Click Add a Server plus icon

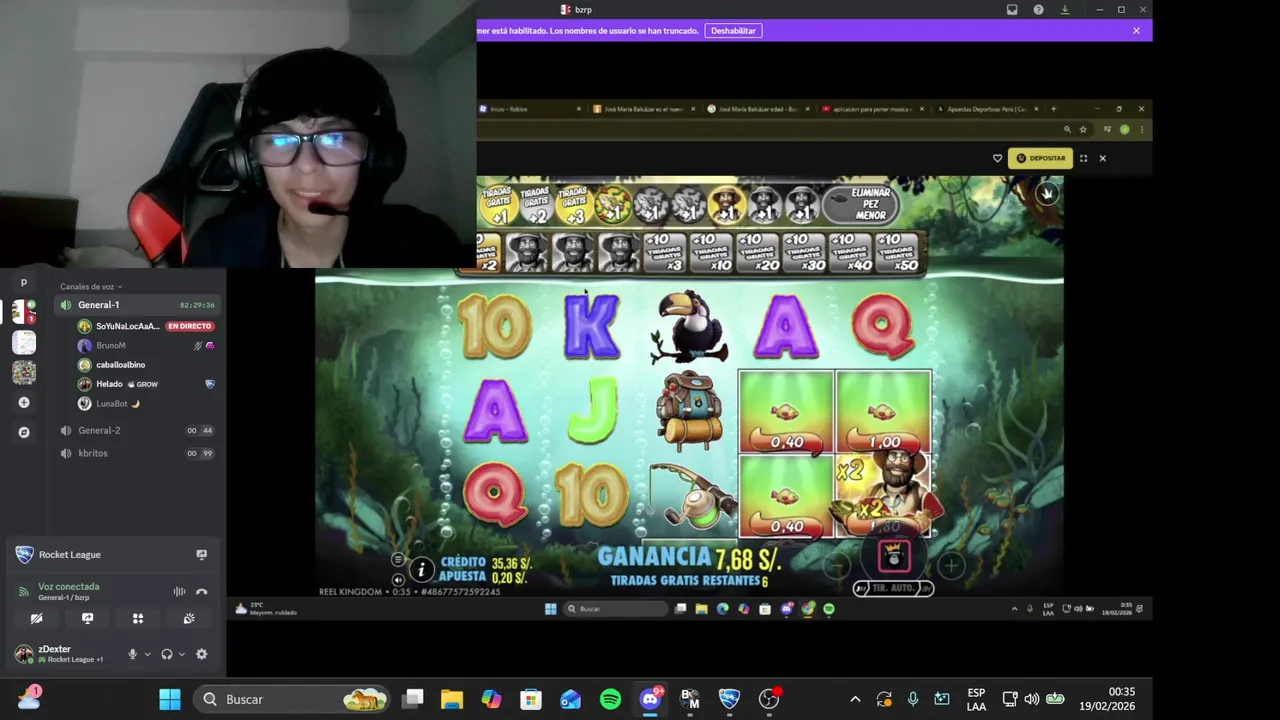(x=24, y=402)
